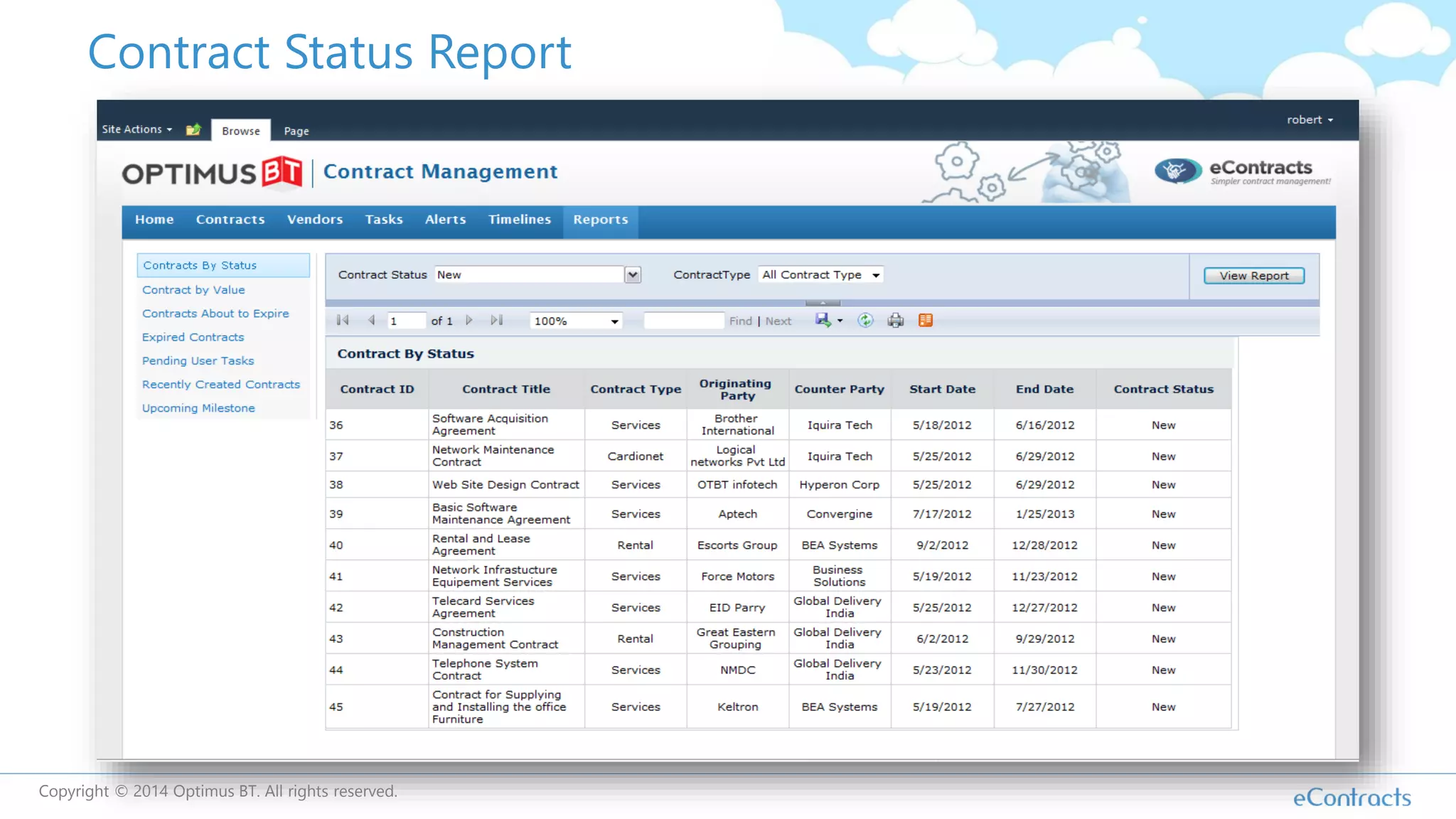The height and width of the screenshot is (819, 1456).
Task: Select Network Maintenance Contract cell
Action: pos(506,456)
